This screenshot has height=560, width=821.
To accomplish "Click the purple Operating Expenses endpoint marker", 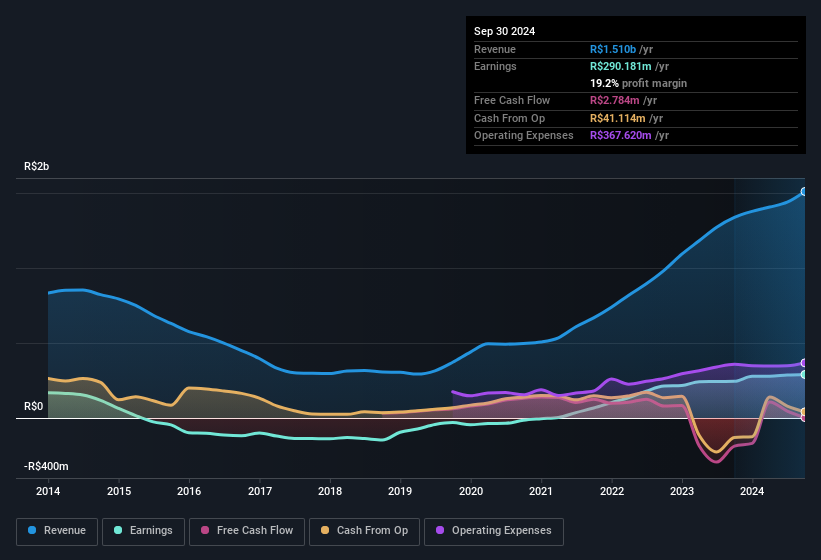I will (804, 363).
